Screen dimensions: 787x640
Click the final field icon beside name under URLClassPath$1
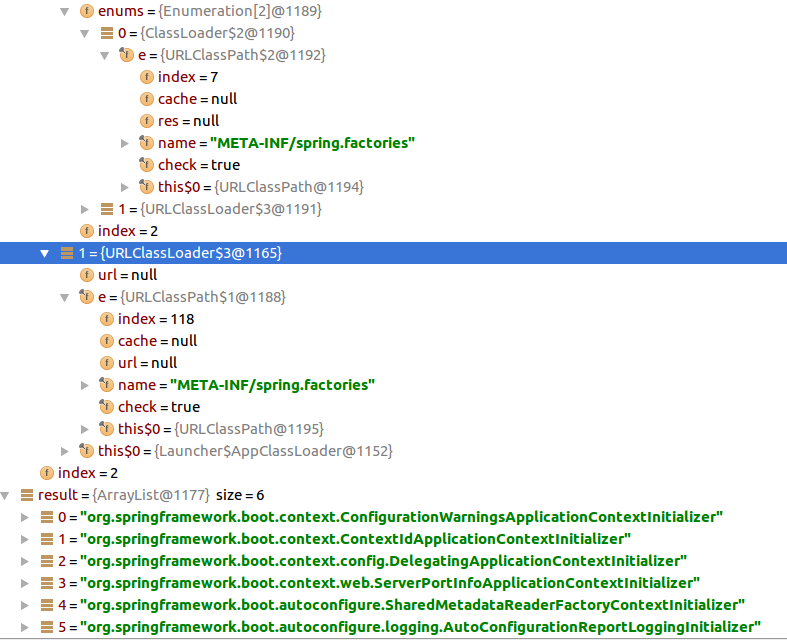pos(106,385)
